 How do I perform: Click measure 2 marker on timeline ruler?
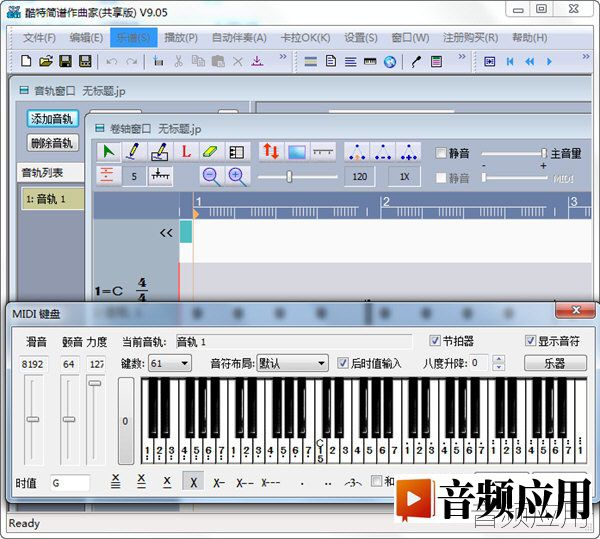click(x=386, y=202)
